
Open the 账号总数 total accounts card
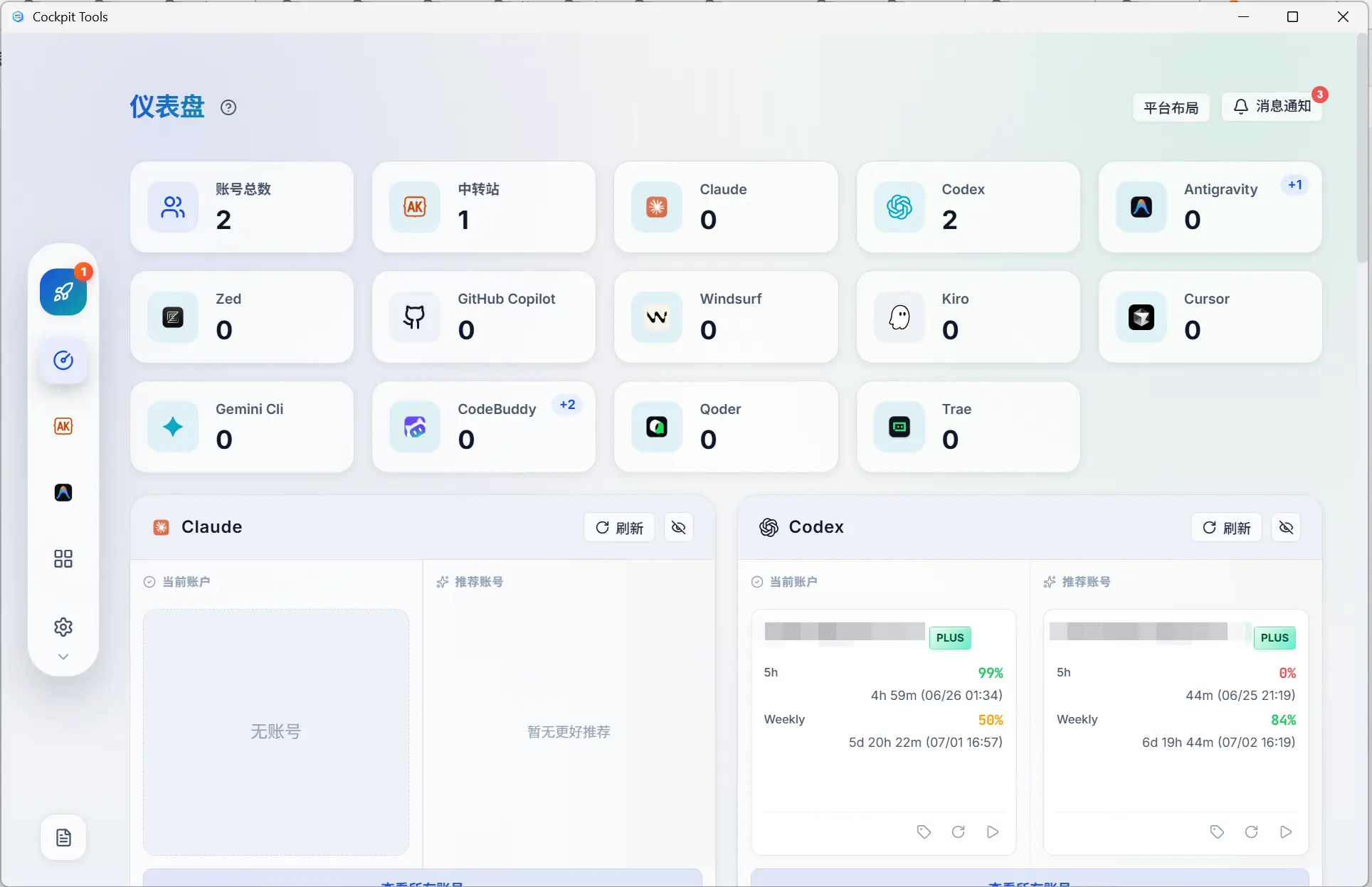point(242,207)
